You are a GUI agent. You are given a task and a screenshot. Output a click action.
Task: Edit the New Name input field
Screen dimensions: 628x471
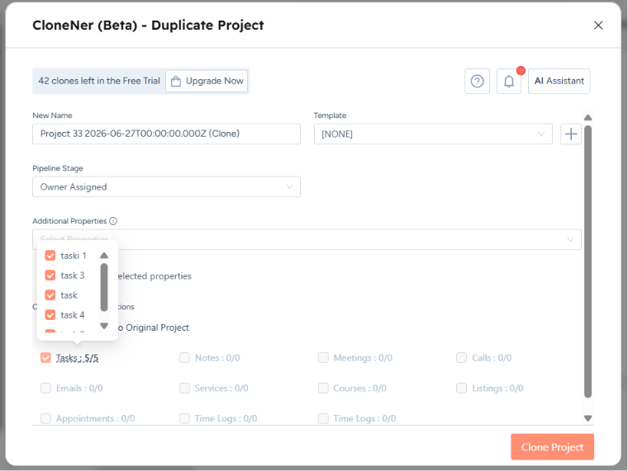166,134
